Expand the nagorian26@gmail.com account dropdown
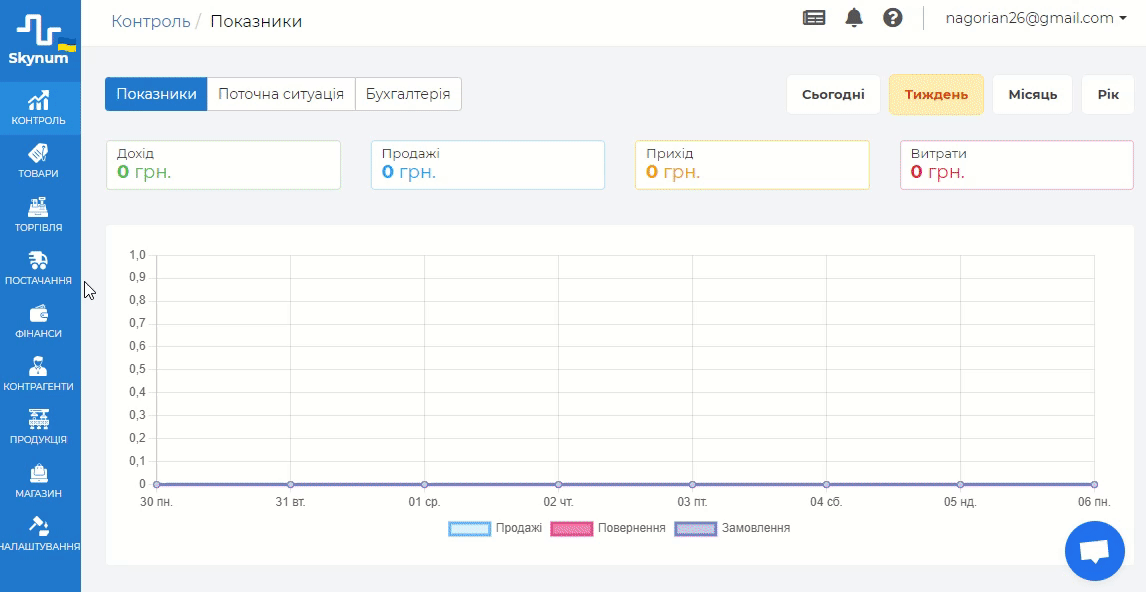1146x592 pixels. (1036, 18)
